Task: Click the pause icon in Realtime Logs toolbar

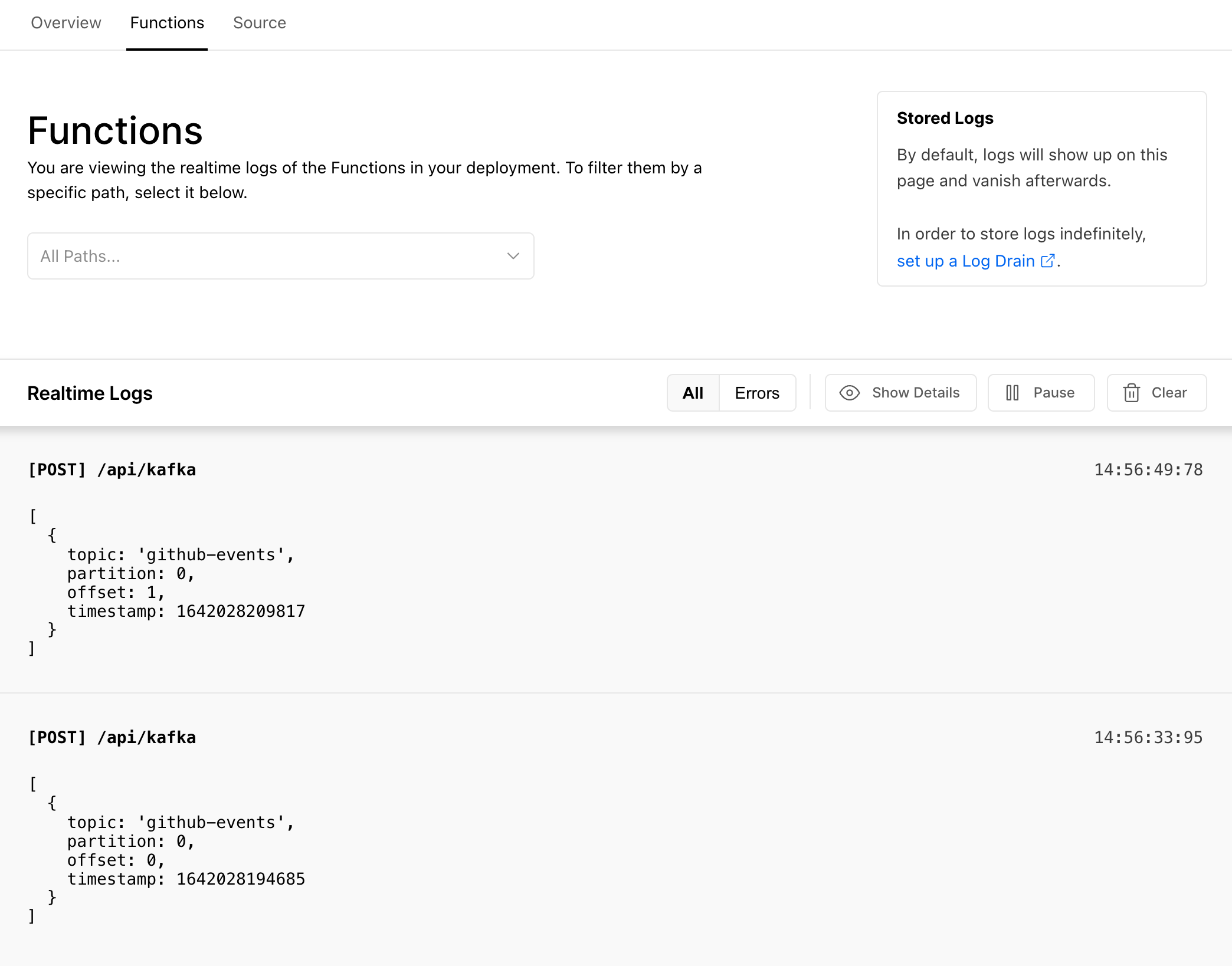Action: point(1013,392)
